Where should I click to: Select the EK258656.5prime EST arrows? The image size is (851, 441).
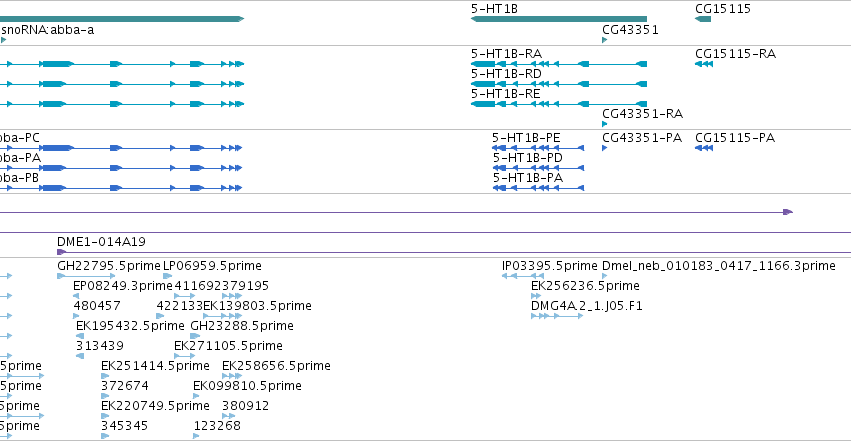coord(232,376)
